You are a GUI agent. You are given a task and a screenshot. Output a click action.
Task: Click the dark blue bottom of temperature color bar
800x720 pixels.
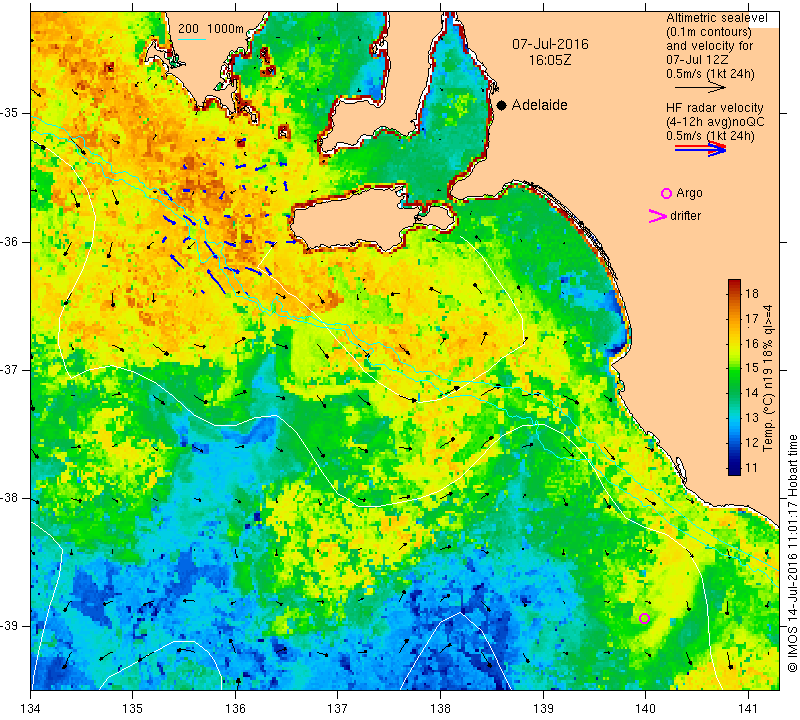(x=734, y=471)
